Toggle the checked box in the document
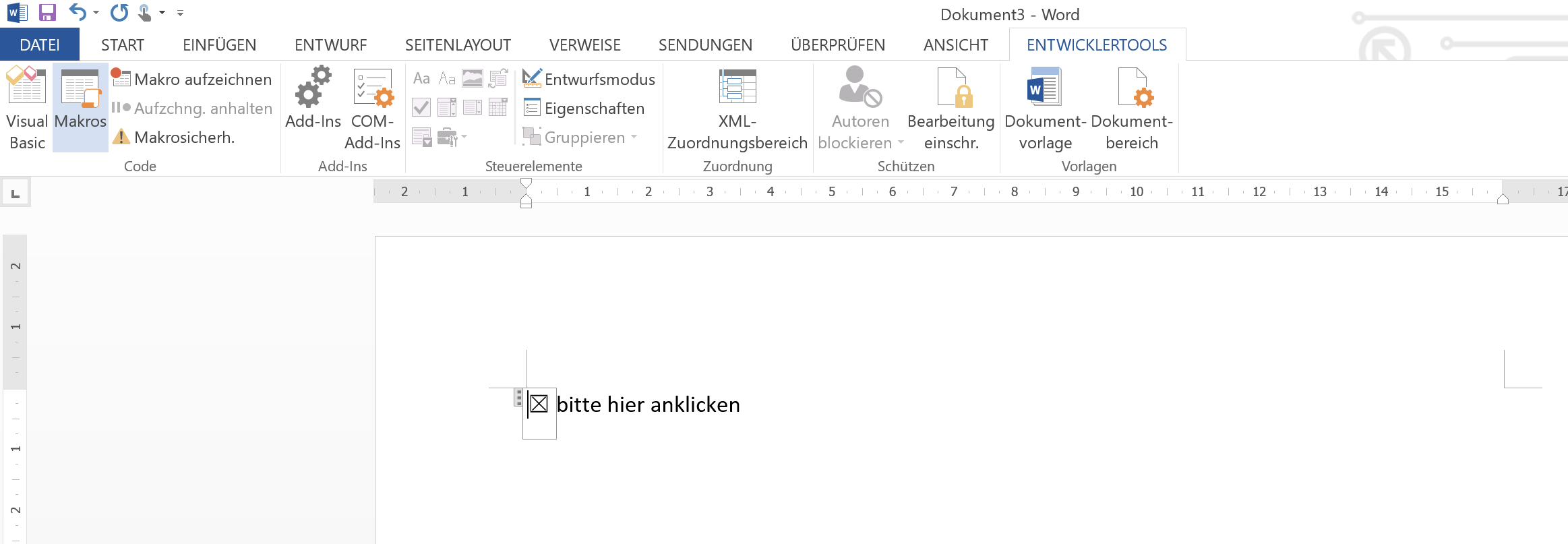 539,404
